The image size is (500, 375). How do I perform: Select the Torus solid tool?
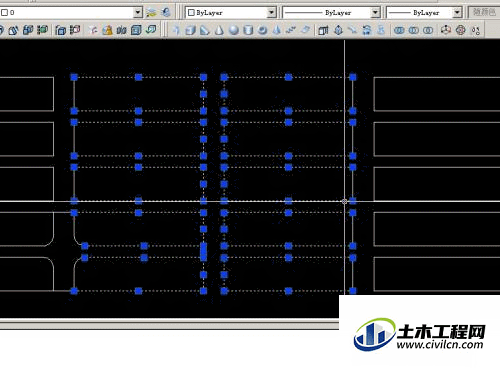tap(263, 30)
